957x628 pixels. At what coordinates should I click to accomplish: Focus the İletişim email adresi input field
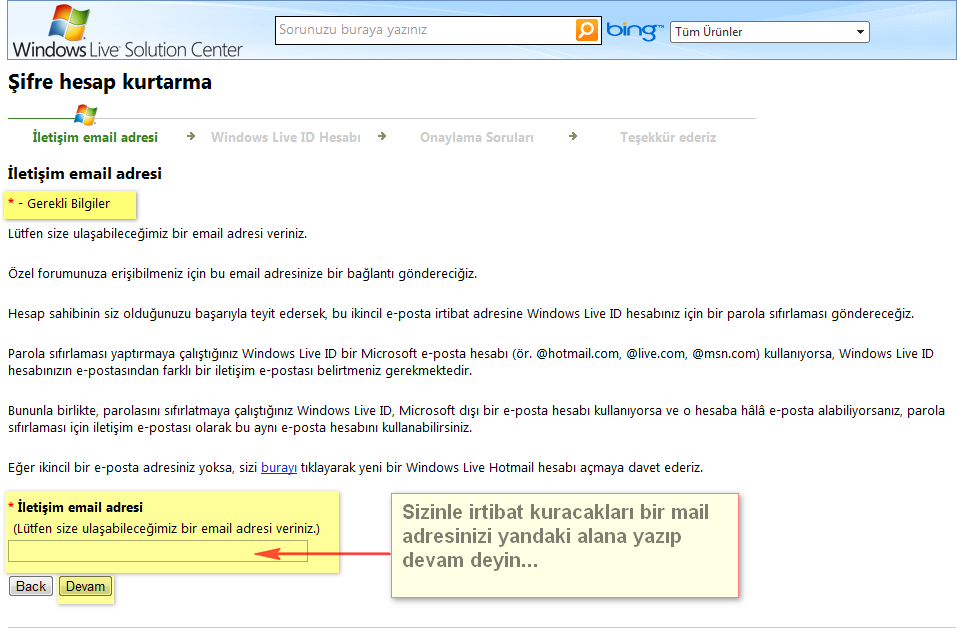point(158,551)
